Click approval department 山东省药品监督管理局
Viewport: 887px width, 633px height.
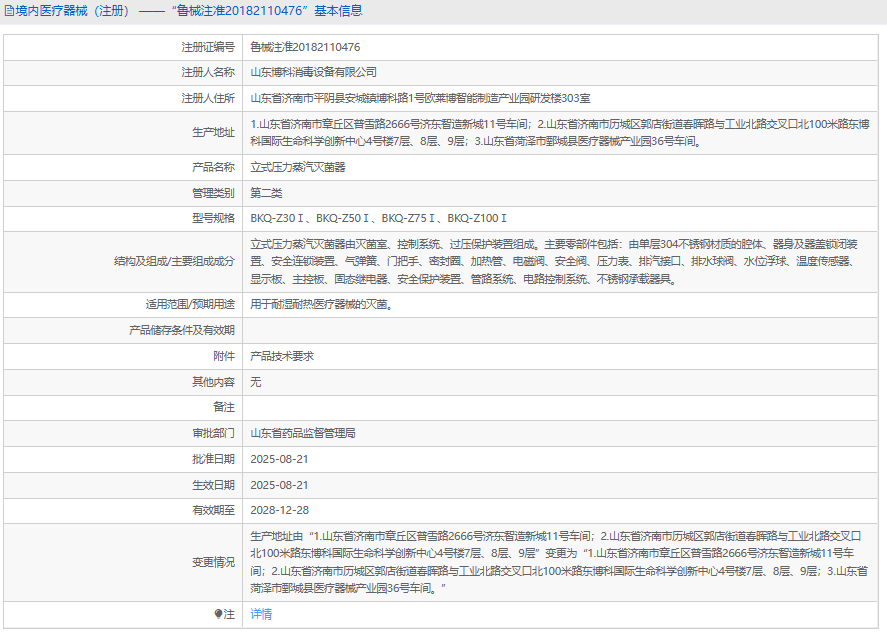coord(303,433)
